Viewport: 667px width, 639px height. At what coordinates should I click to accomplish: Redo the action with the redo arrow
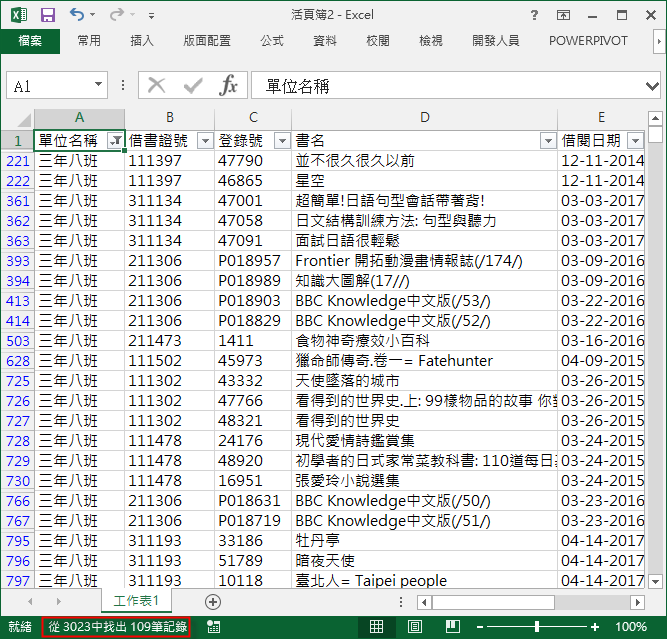click(117, 14)
